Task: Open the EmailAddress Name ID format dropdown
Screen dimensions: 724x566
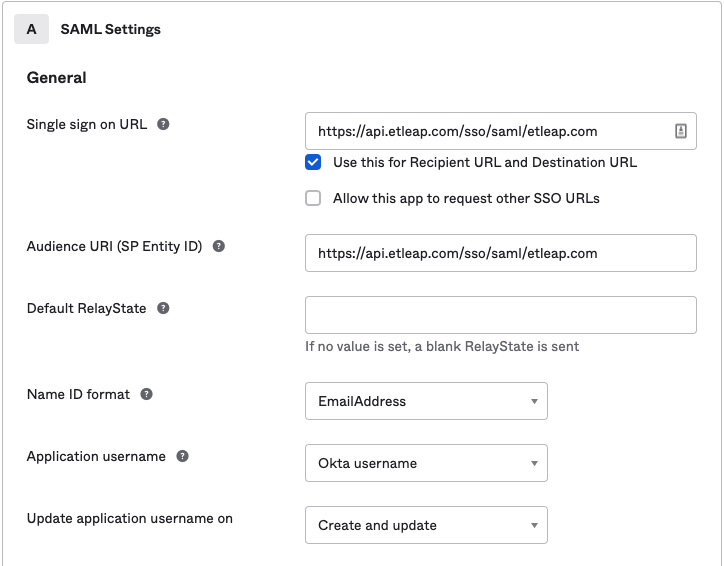Action: (426, 401)
